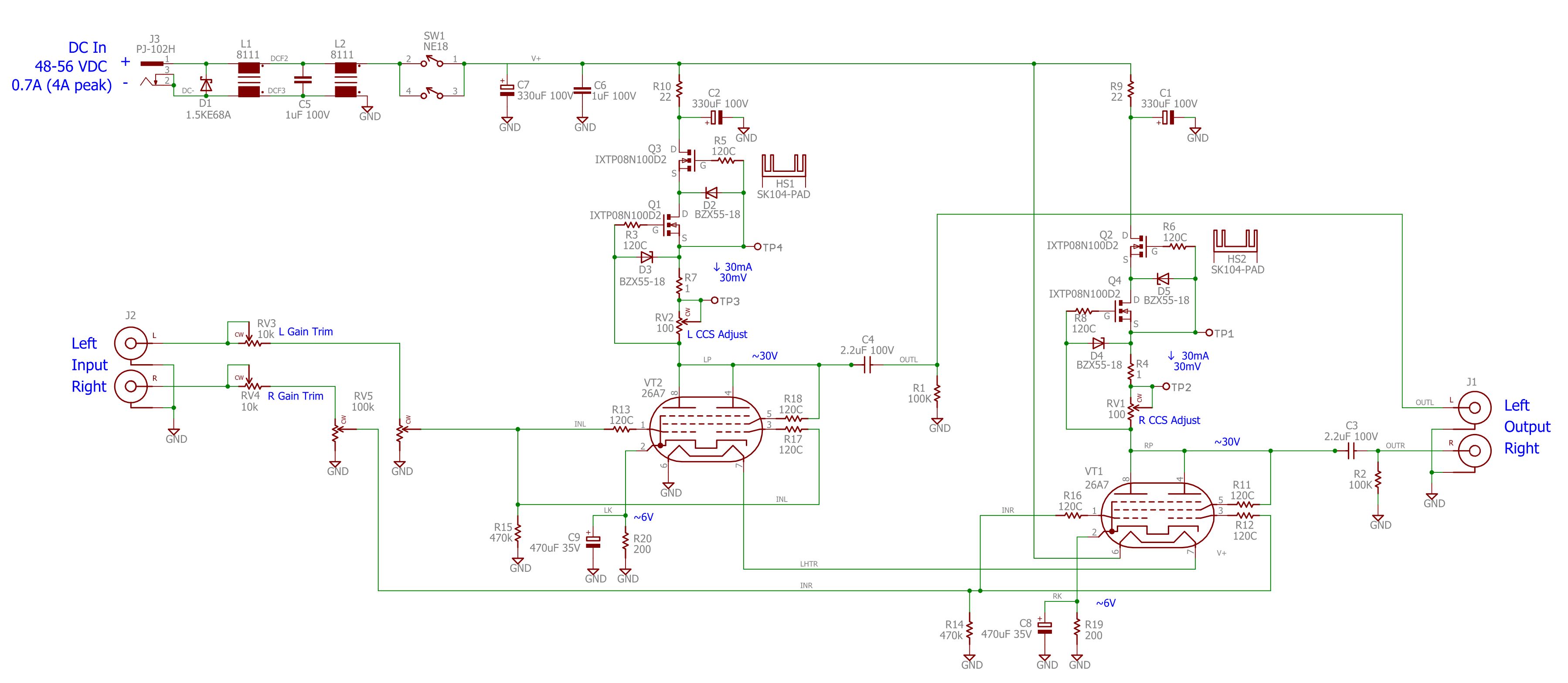Viewport: 1568px width, 683px height.
Task: Click the 'DC In' text label
Action: 87,48
